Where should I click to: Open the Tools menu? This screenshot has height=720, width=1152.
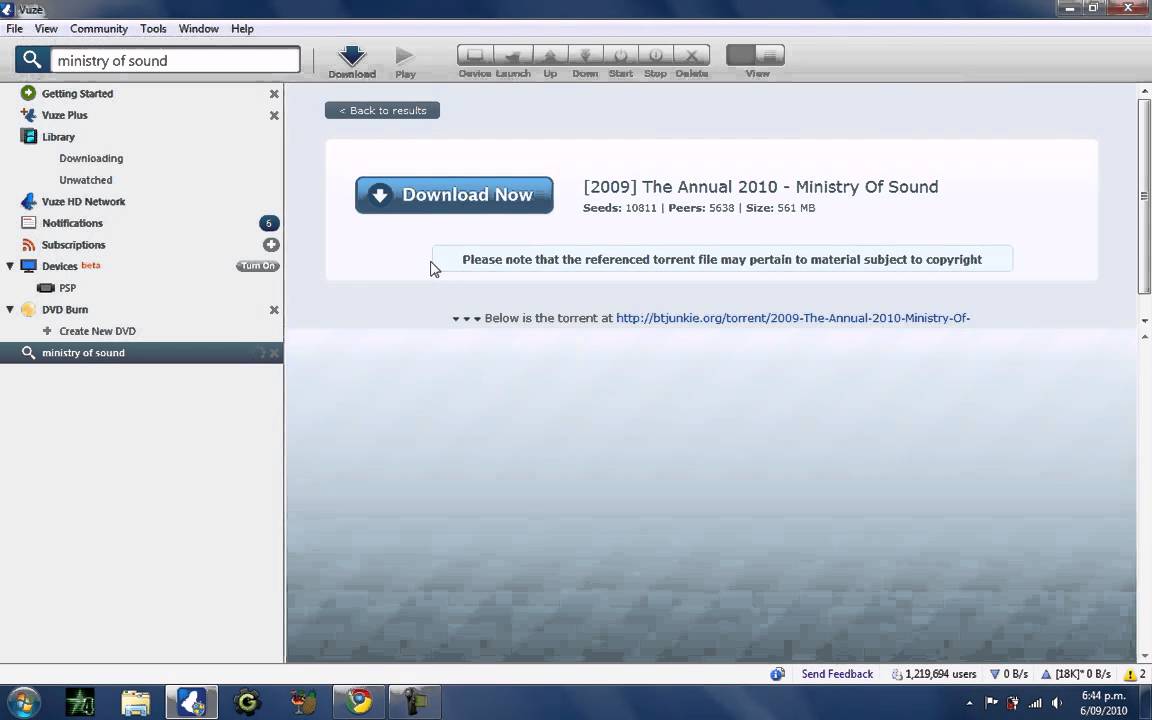click(153, 29)
